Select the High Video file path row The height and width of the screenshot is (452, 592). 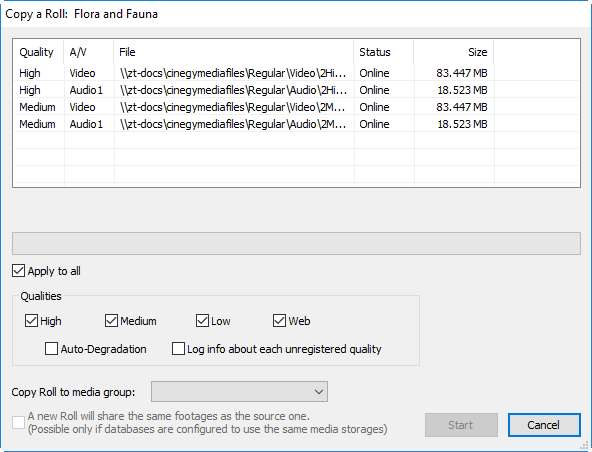(x=233, y=73)
